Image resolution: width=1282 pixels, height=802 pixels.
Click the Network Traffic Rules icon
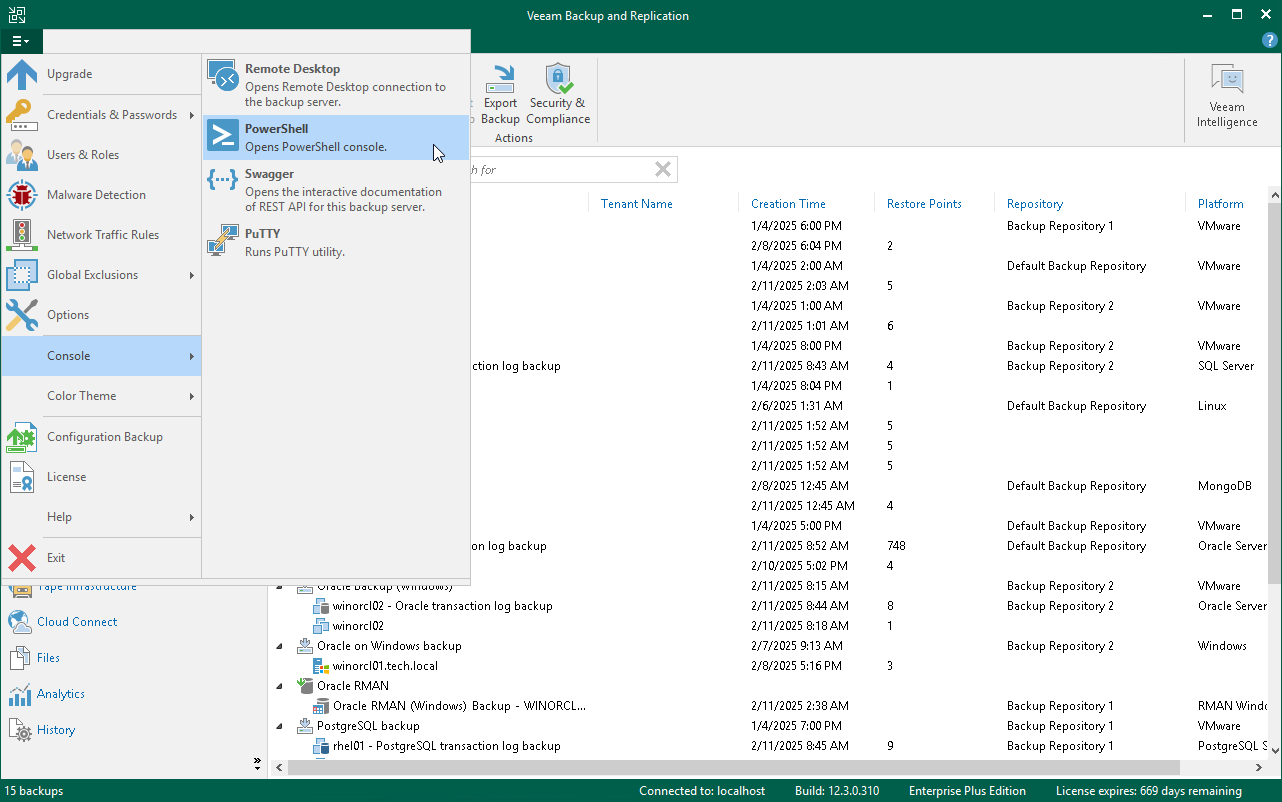[22, 235]
